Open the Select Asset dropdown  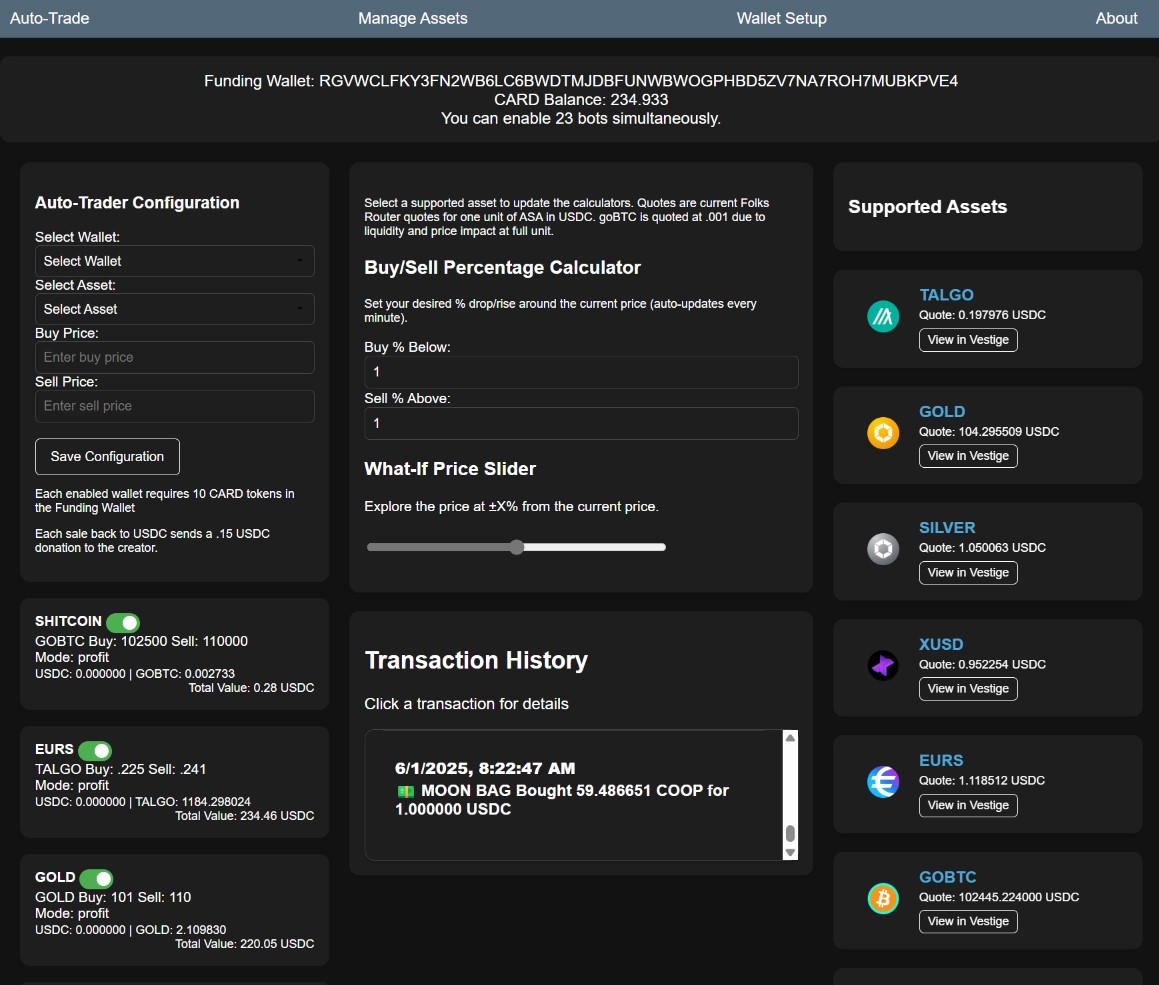175,309
